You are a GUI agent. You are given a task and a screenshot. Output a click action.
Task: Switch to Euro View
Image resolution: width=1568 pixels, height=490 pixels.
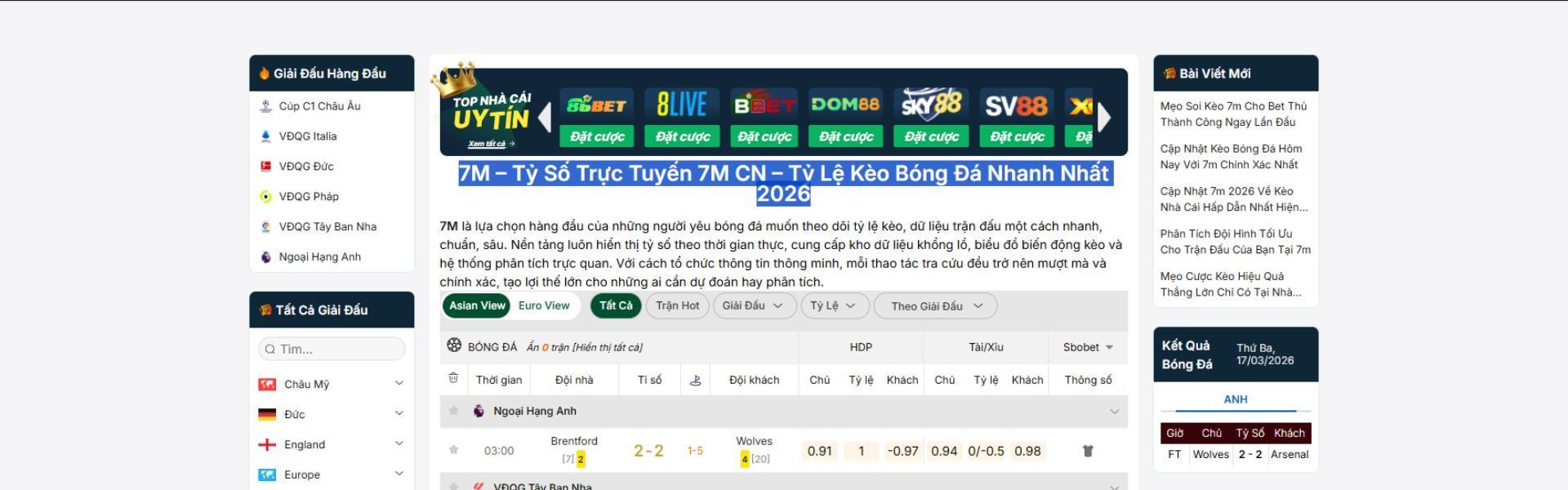pyautogui.click(x=543, y=305)
